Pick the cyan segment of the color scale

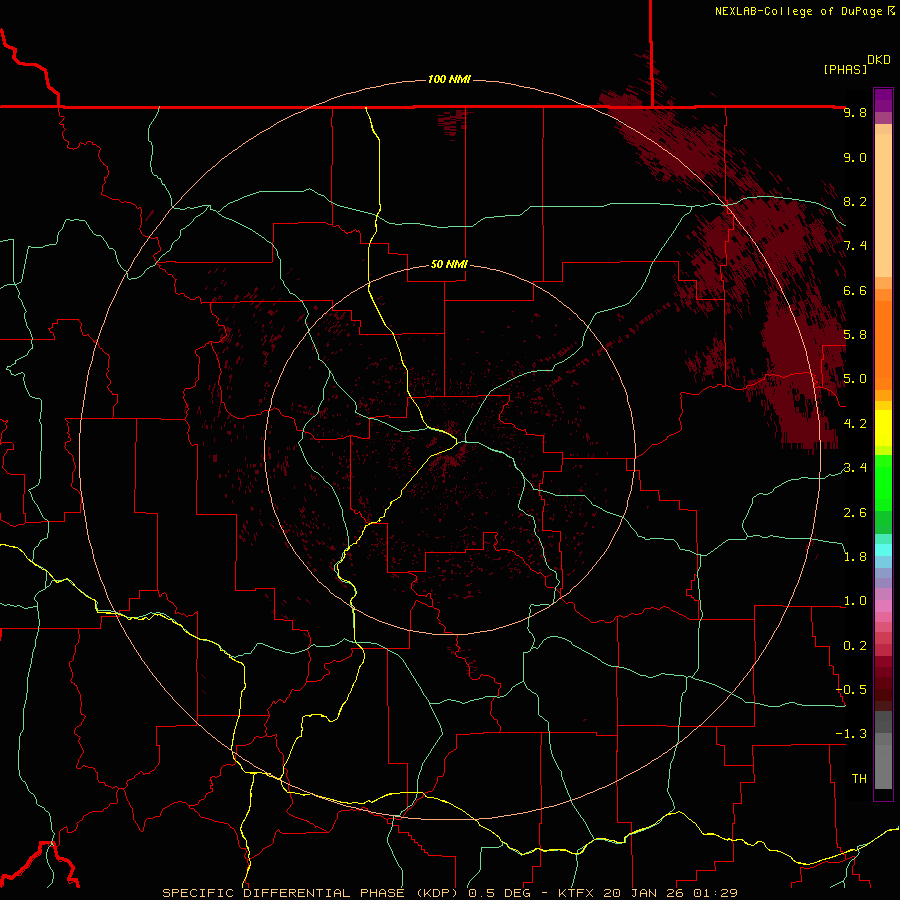click(883, 550)
